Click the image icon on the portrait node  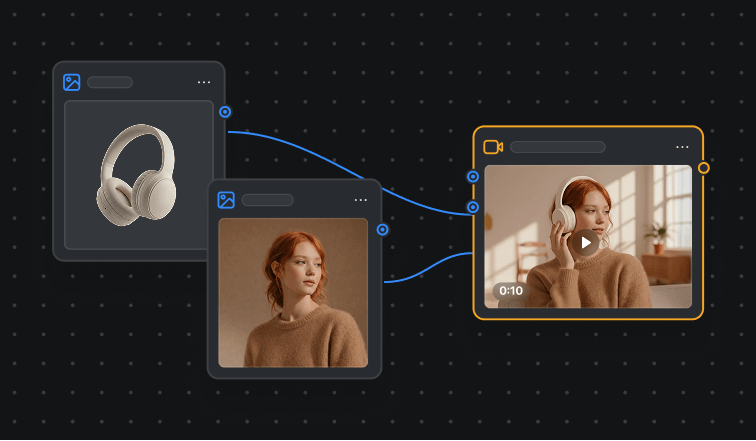point(226,200)
